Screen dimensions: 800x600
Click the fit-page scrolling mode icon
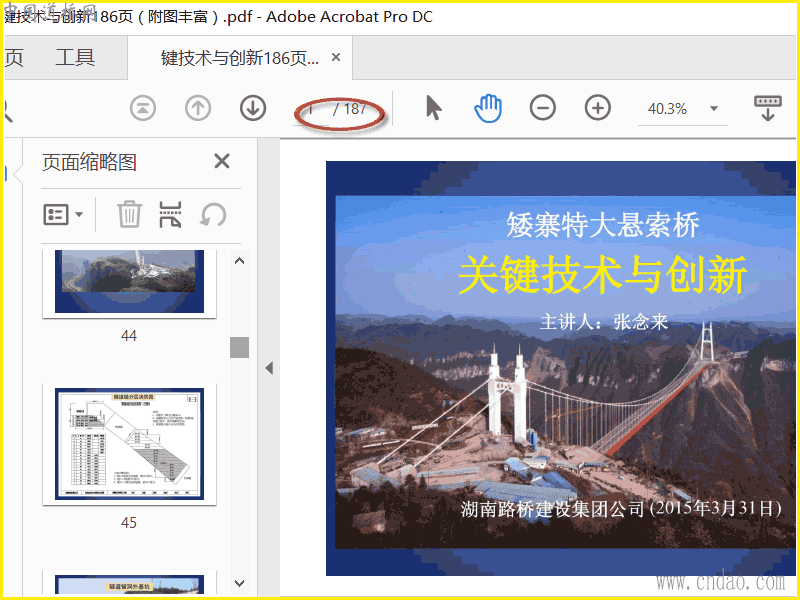[x=768, y=108]
